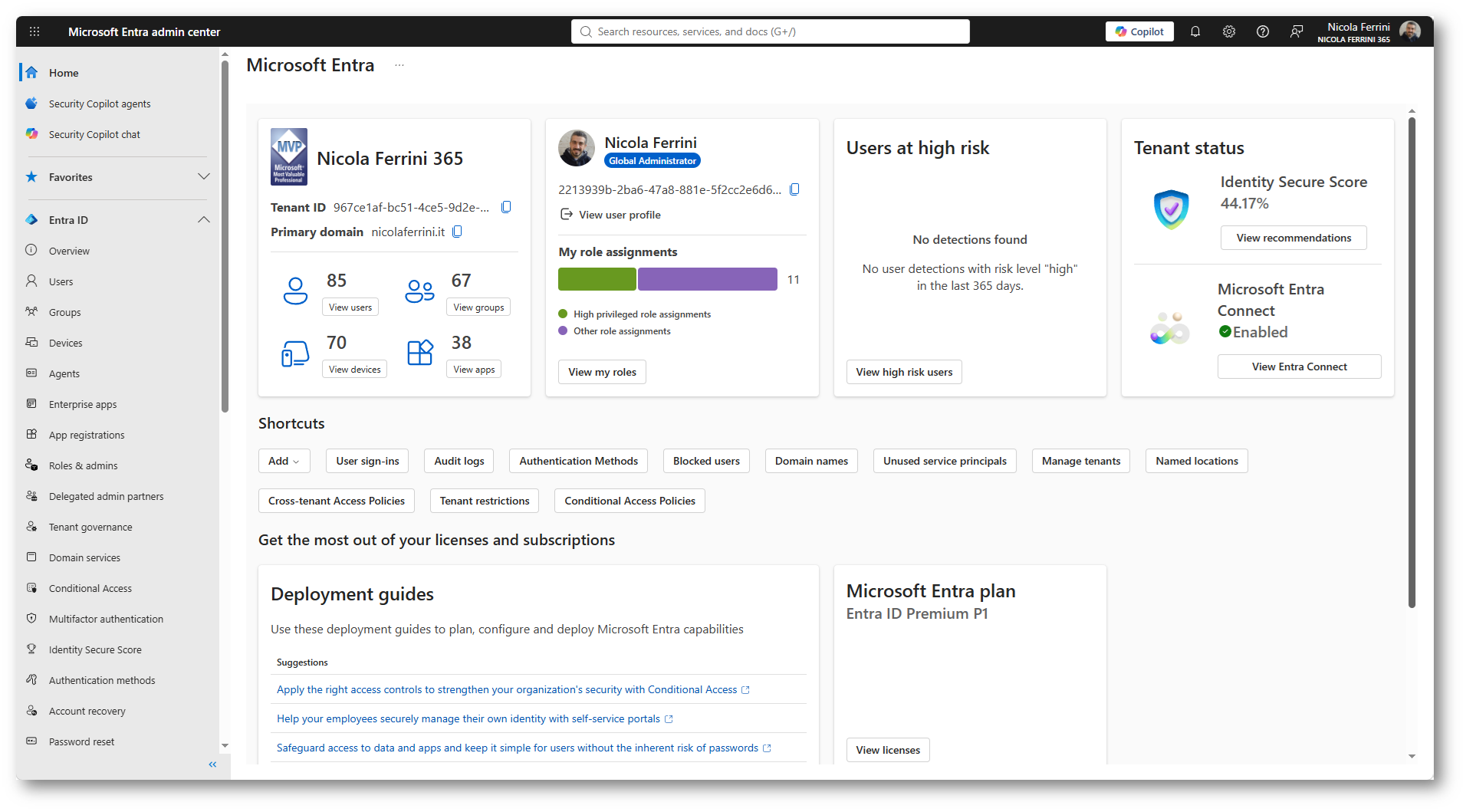Viewport: 1466px width, 812px height.
Task: Go to Tenant governance
Action: pos(90,527)
